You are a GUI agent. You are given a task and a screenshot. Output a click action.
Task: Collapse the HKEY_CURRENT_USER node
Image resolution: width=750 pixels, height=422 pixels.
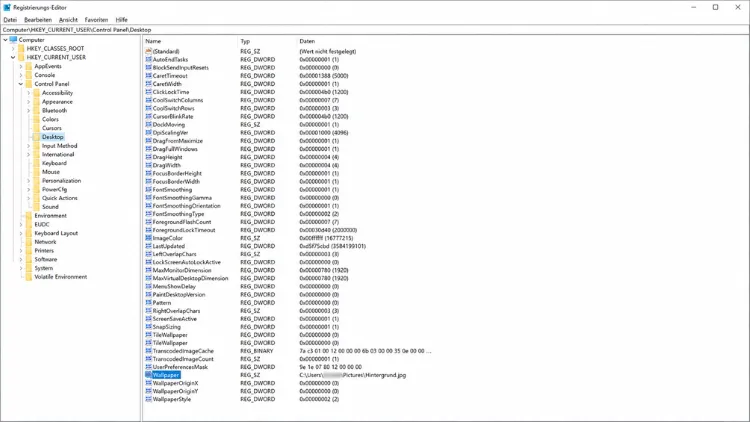[13, 57]
